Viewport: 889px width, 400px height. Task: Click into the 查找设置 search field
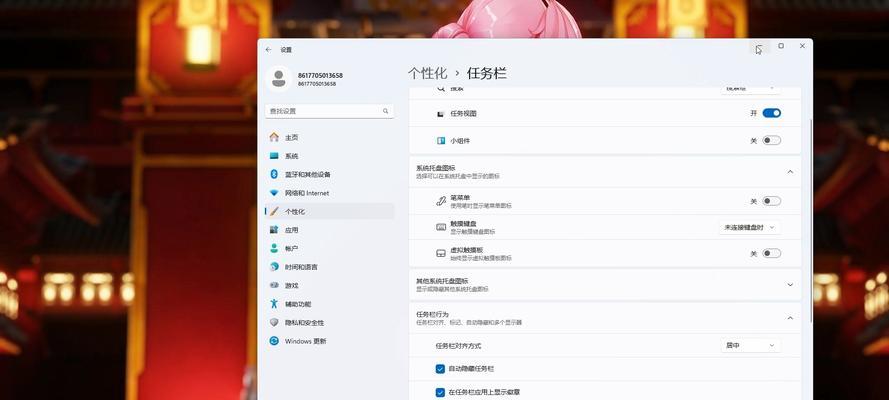tap(329, 111)
